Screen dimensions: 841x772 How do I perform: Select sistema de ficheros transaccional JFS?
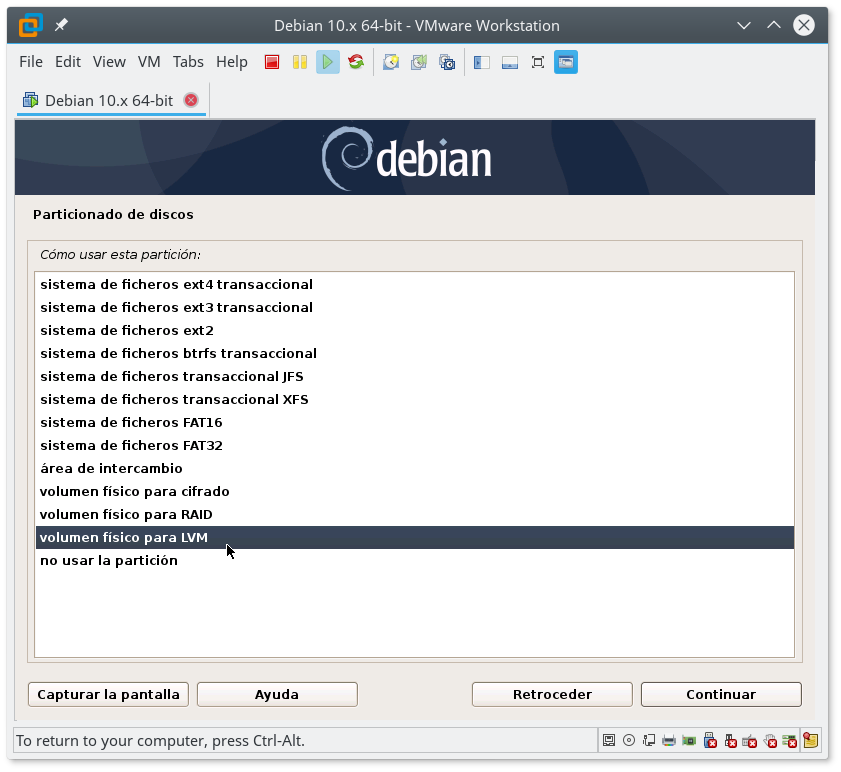click(x=415, y=377)
